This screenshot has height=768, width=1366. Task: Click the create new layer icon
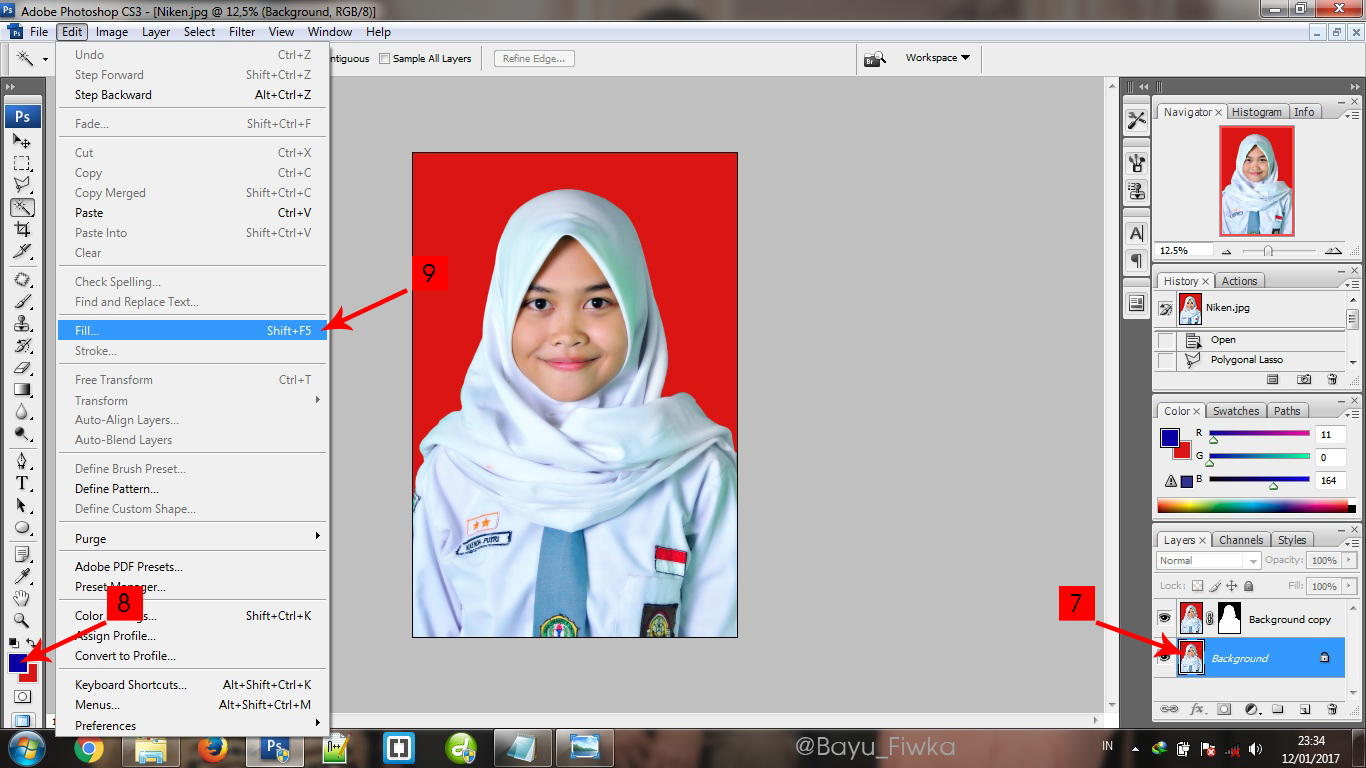coord(1304,709)
